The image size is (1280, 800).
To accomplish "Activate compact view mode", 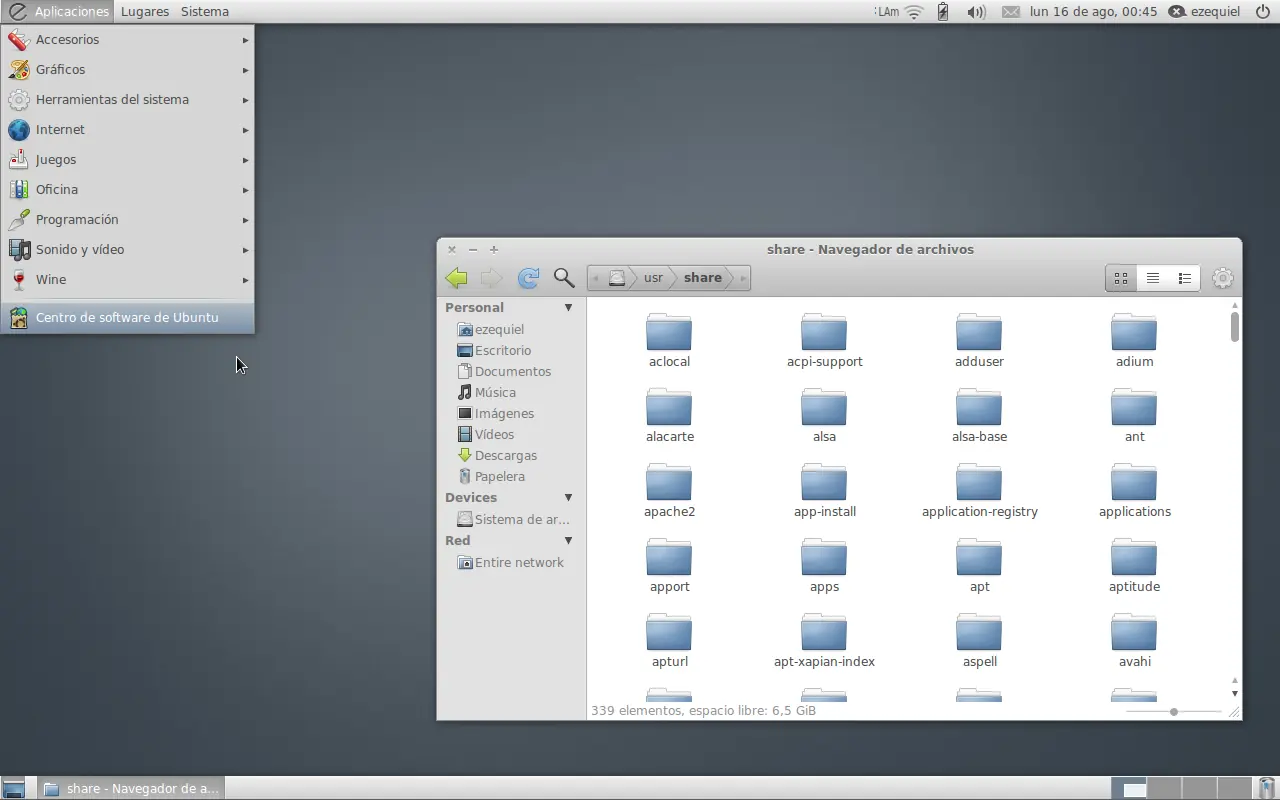I will (x=1184, y=277).
